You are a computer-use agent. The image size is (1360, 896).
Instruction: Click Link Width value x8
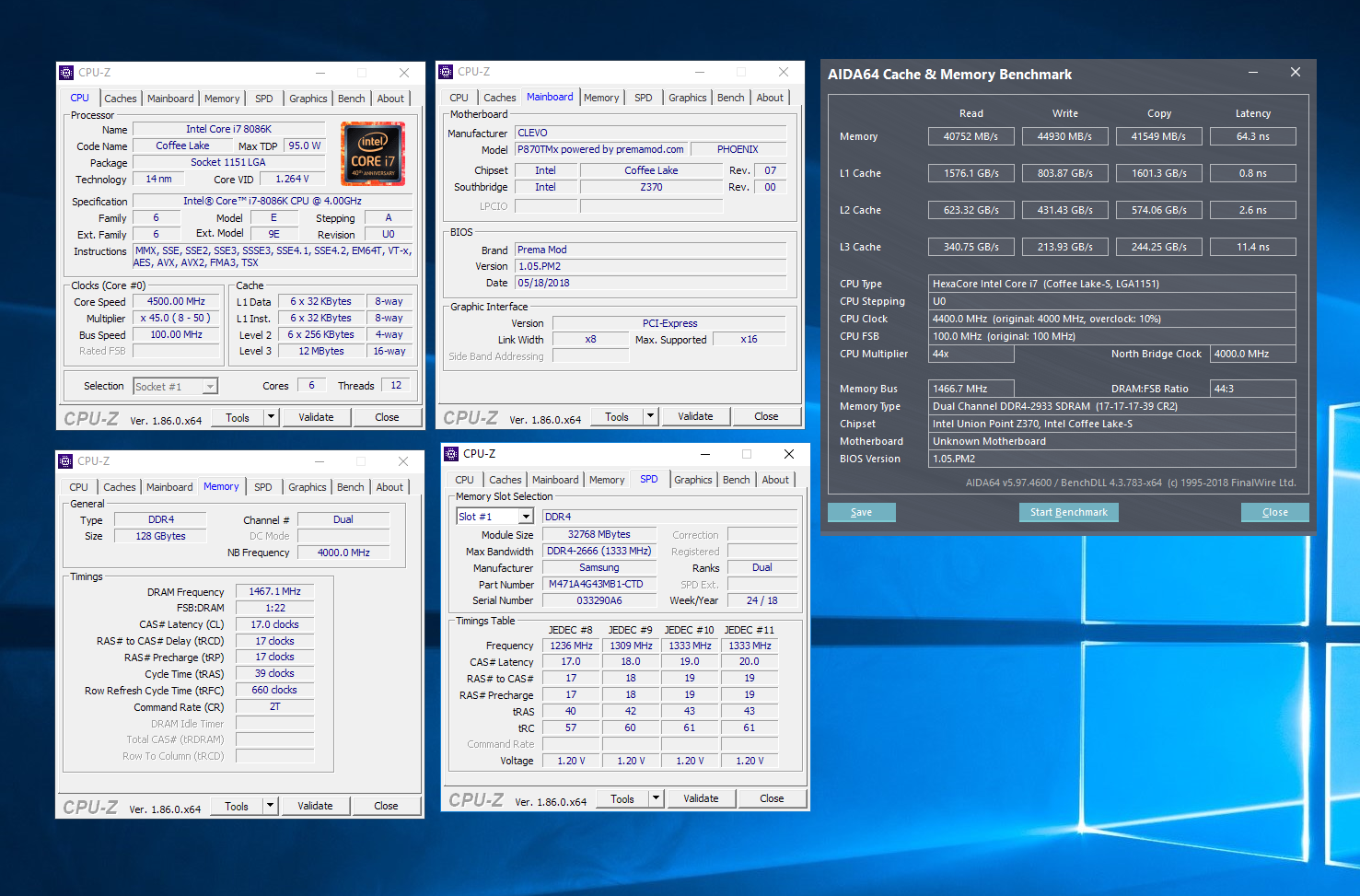(590, 339)
